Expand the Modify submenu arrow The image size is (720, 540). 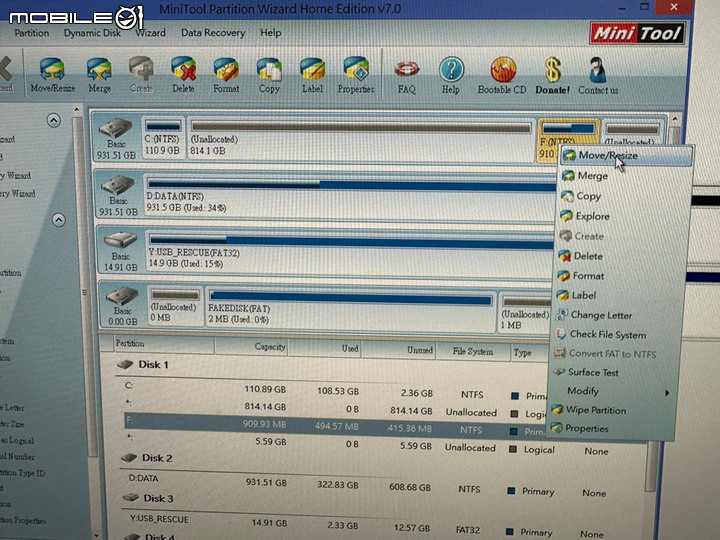667,393
